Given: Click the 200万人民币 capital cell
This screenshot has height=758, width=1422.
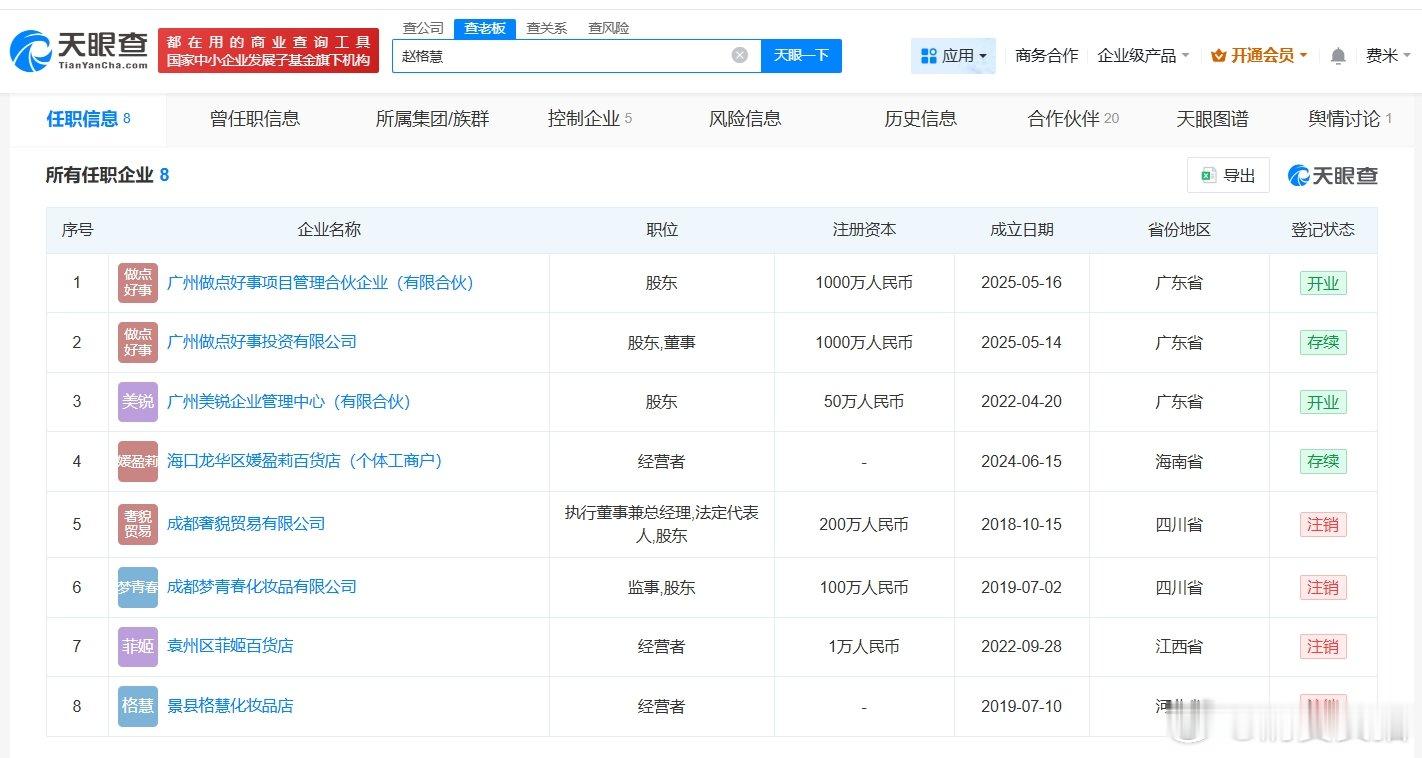Looking at the screenshot, I should (x=864, y=524).
